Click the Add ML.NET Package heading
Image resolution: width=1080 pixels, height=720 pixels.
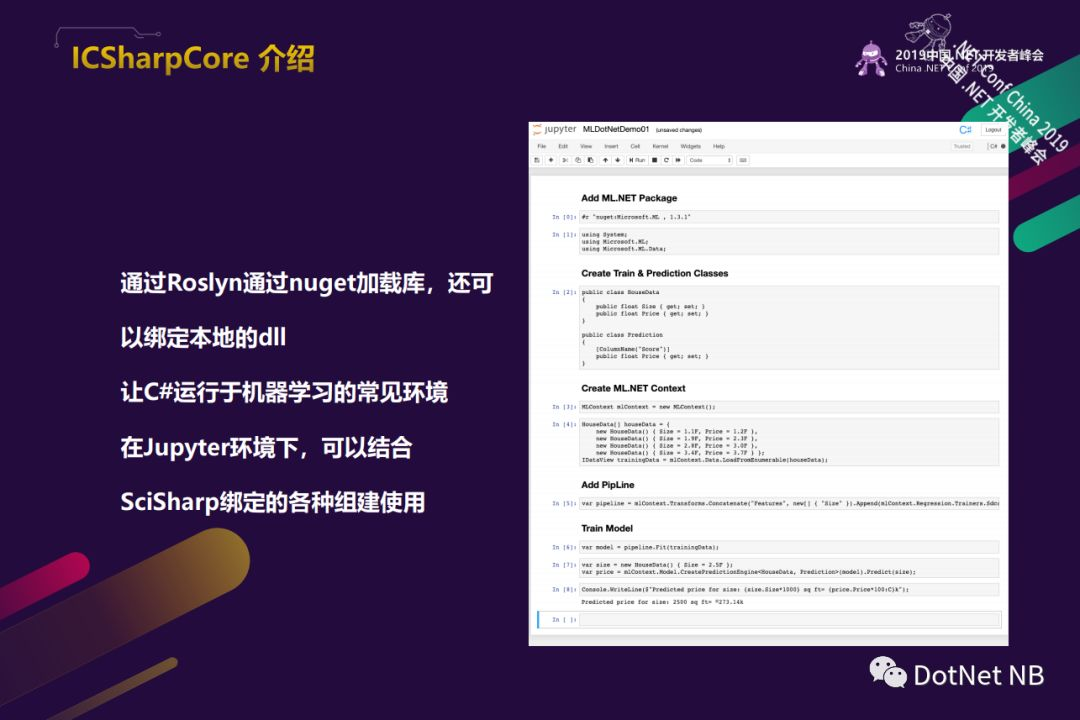[629, 198]
